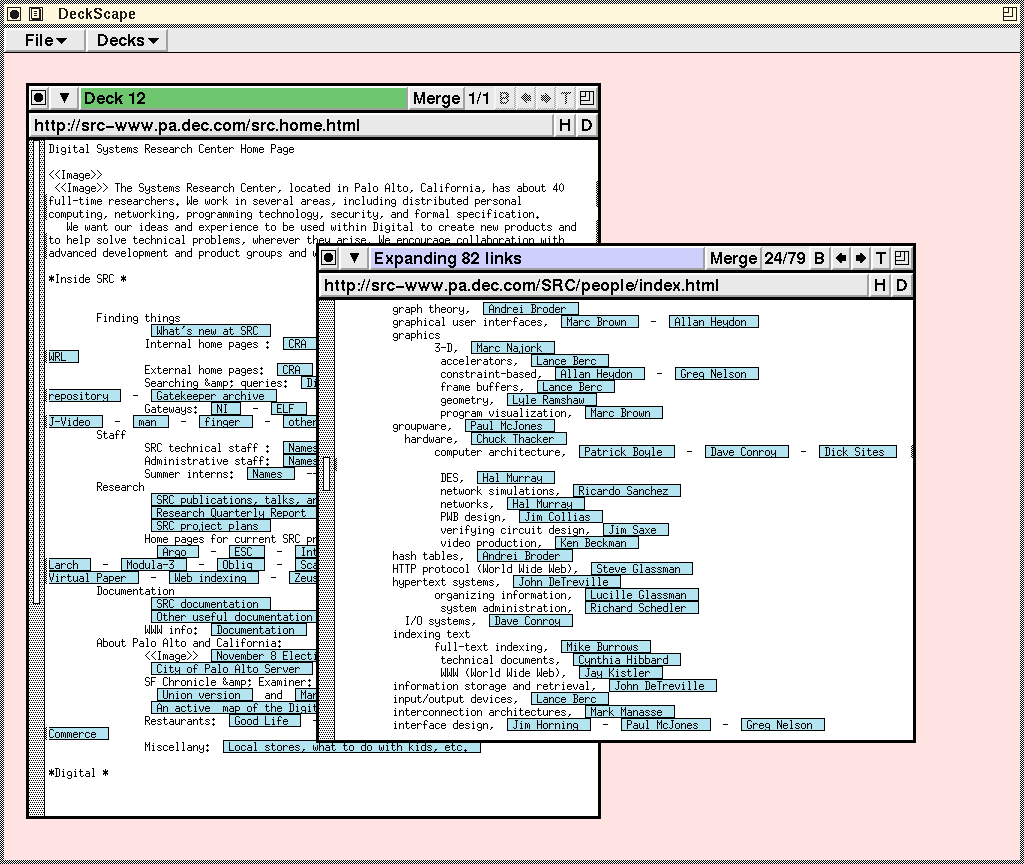Open the Jay Kistler link
The image size is (1024, 864).
point(620,673)
